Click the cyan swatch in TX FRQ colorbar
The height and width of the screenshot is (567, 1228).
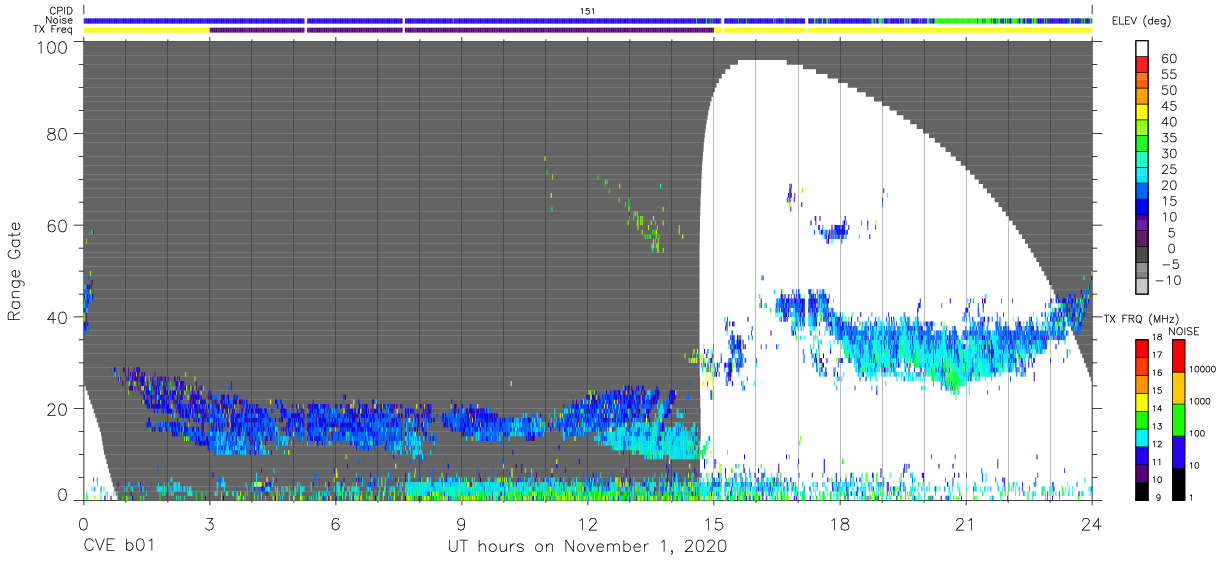click(x=1142, y=436)
